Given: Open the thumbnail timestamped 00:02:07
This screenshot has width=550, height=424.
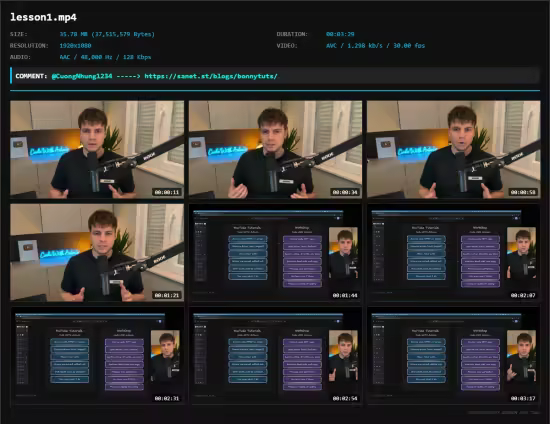Looking at the screenshot, I should (x=454, y=253).
